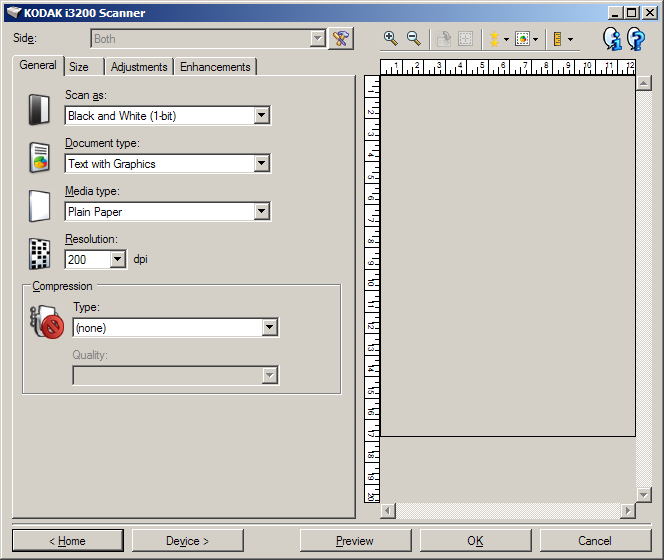Open the Enhancements tab
This screenshot has height=560, width=664.
215,67
